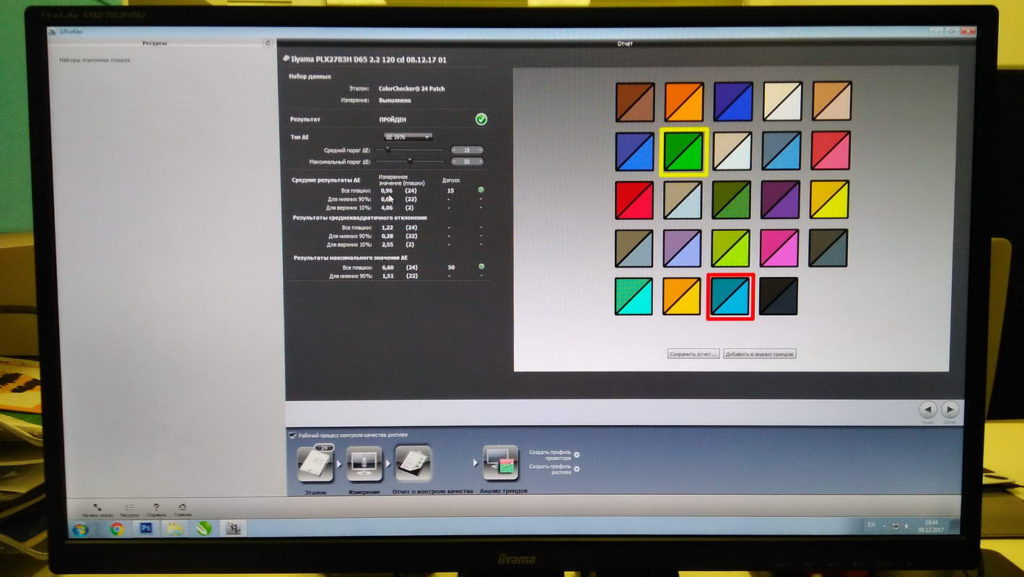
Task: Select the Отчет о контроле качества step icon
Action: (x=413, y=463)
